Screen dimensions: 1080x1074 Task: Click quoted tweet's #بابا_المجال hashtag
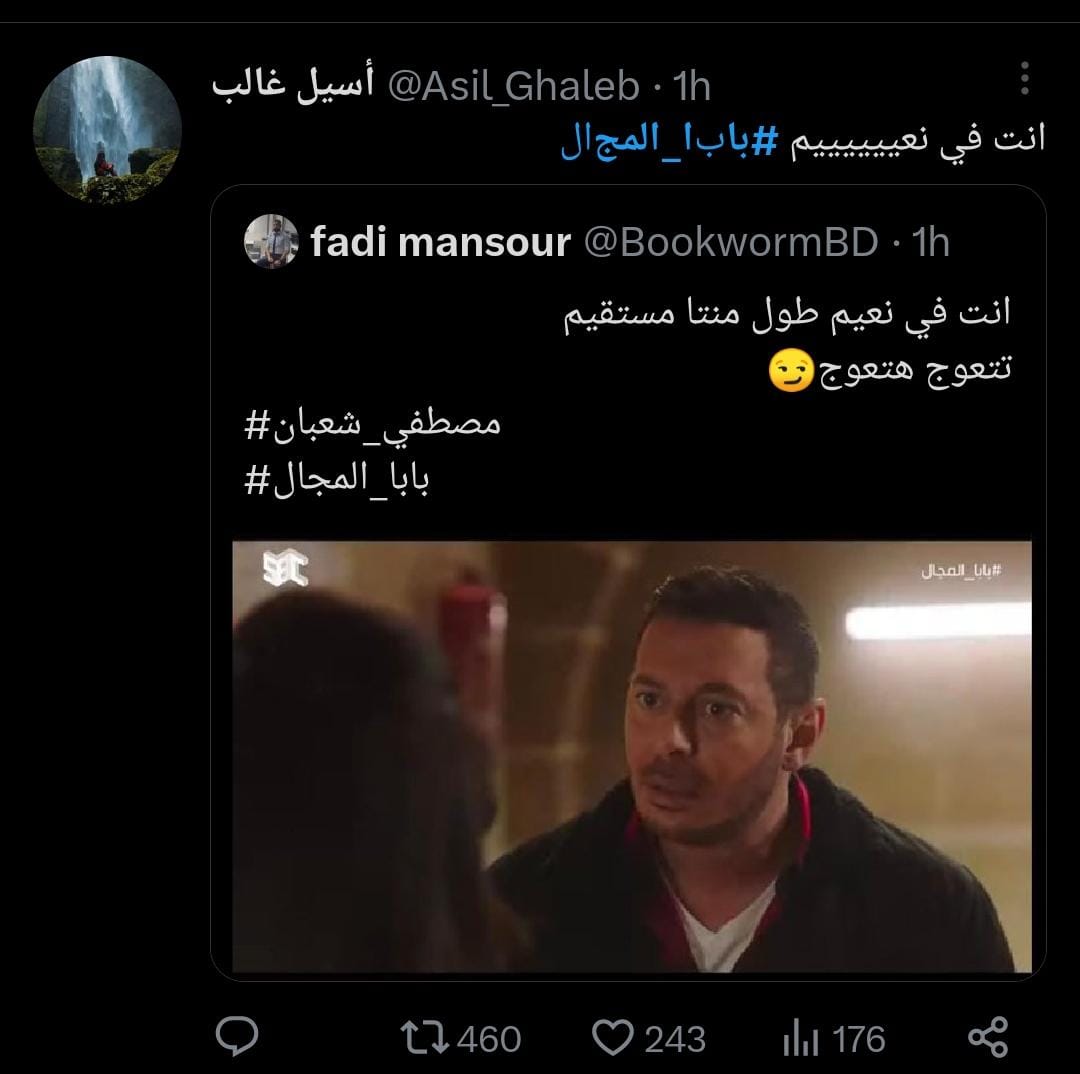point(337,478)
